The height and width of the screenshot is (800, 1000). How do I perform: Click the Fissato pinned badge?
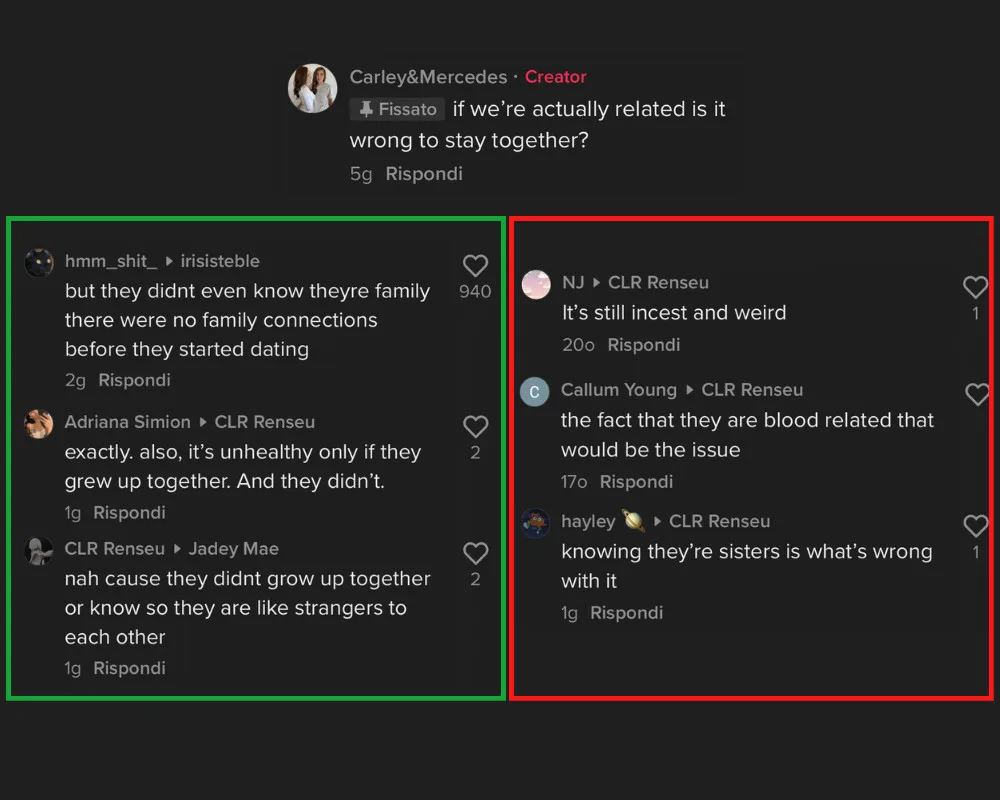[x=398, y=109]
